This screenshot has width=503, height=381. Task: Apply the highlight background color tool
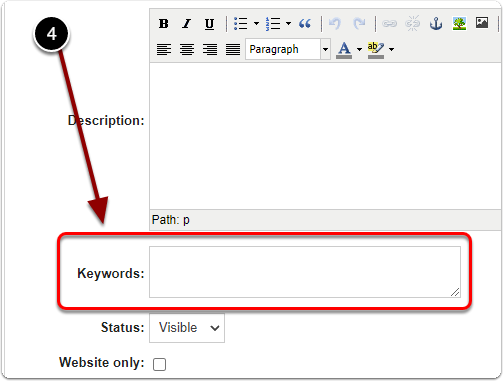coord(376,50)
